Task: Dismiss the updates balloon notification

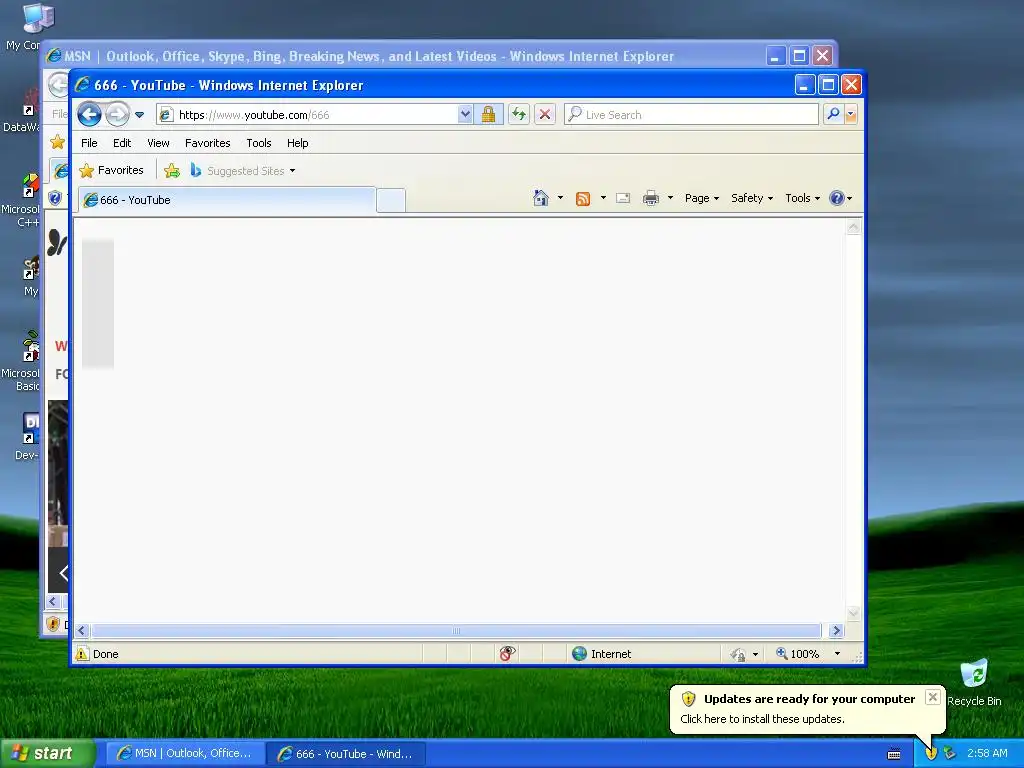Action: coord(933,697)
